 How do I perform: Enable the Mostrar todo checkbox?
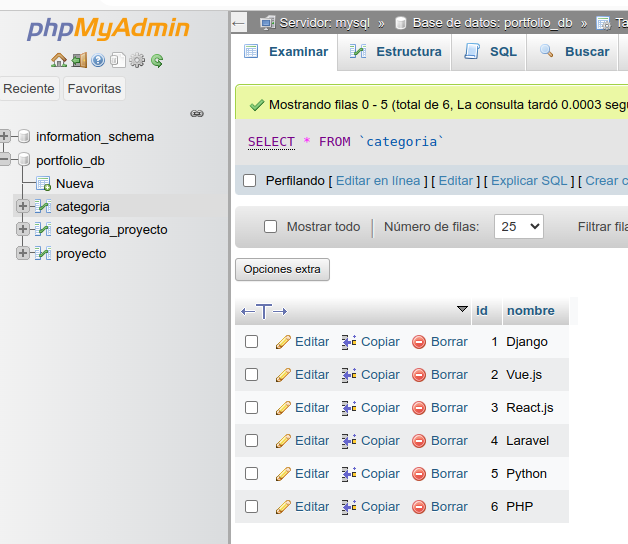(270, 227)
